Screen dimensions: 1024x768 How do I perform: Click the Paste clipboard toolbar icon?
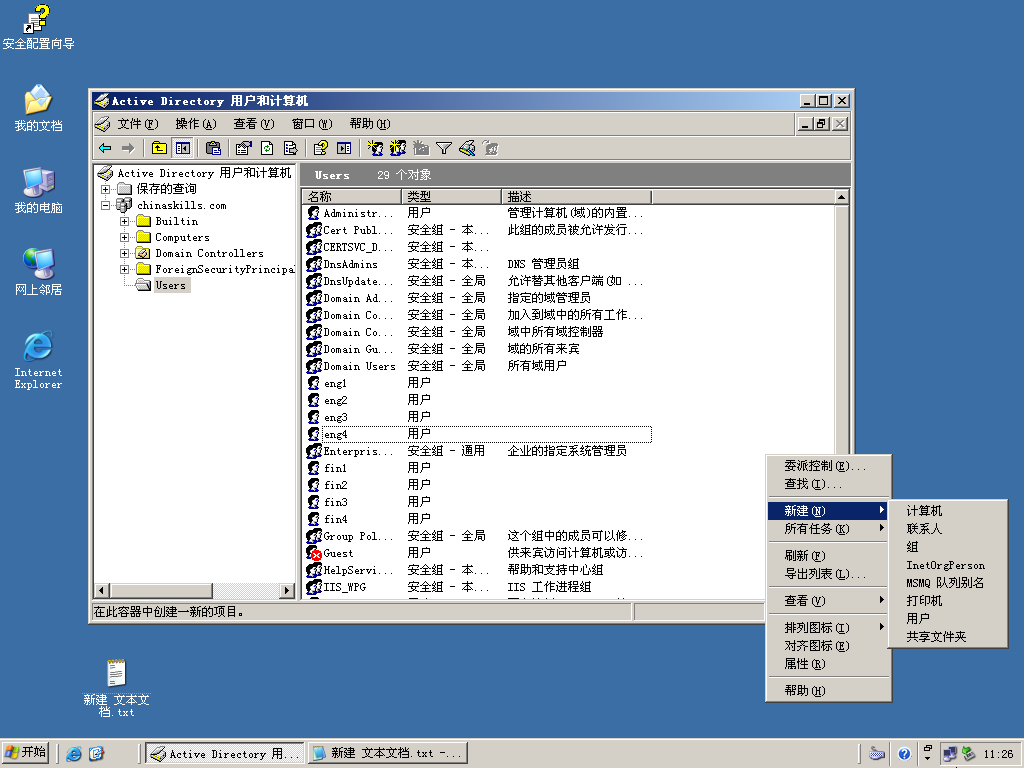tap(213, 148)
